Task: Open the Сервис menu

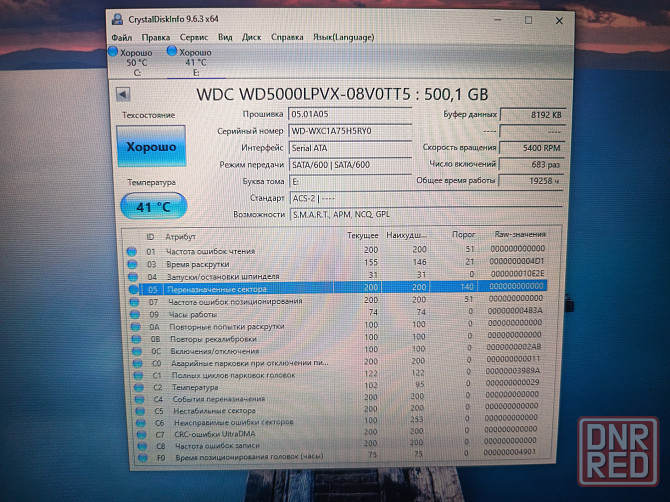Action: pos(194,37)
